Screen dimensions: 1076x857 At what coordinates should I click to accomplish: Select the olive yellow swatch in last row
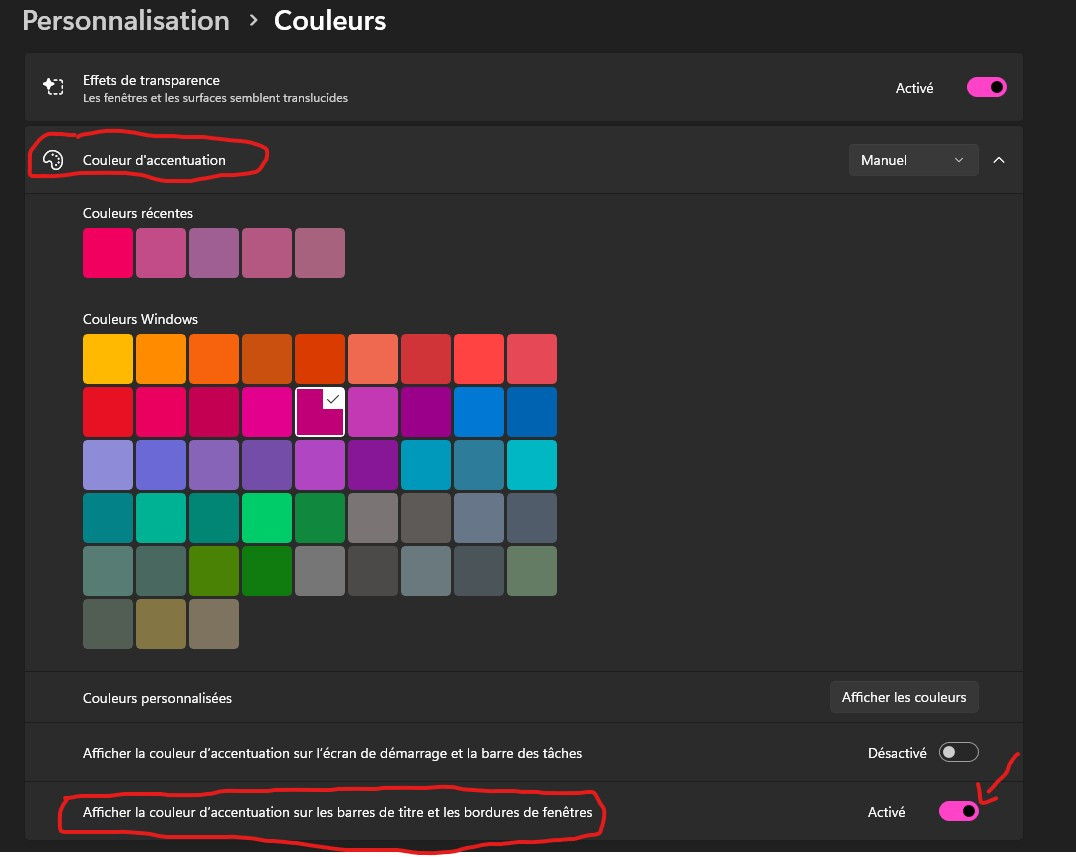[161, 624]
